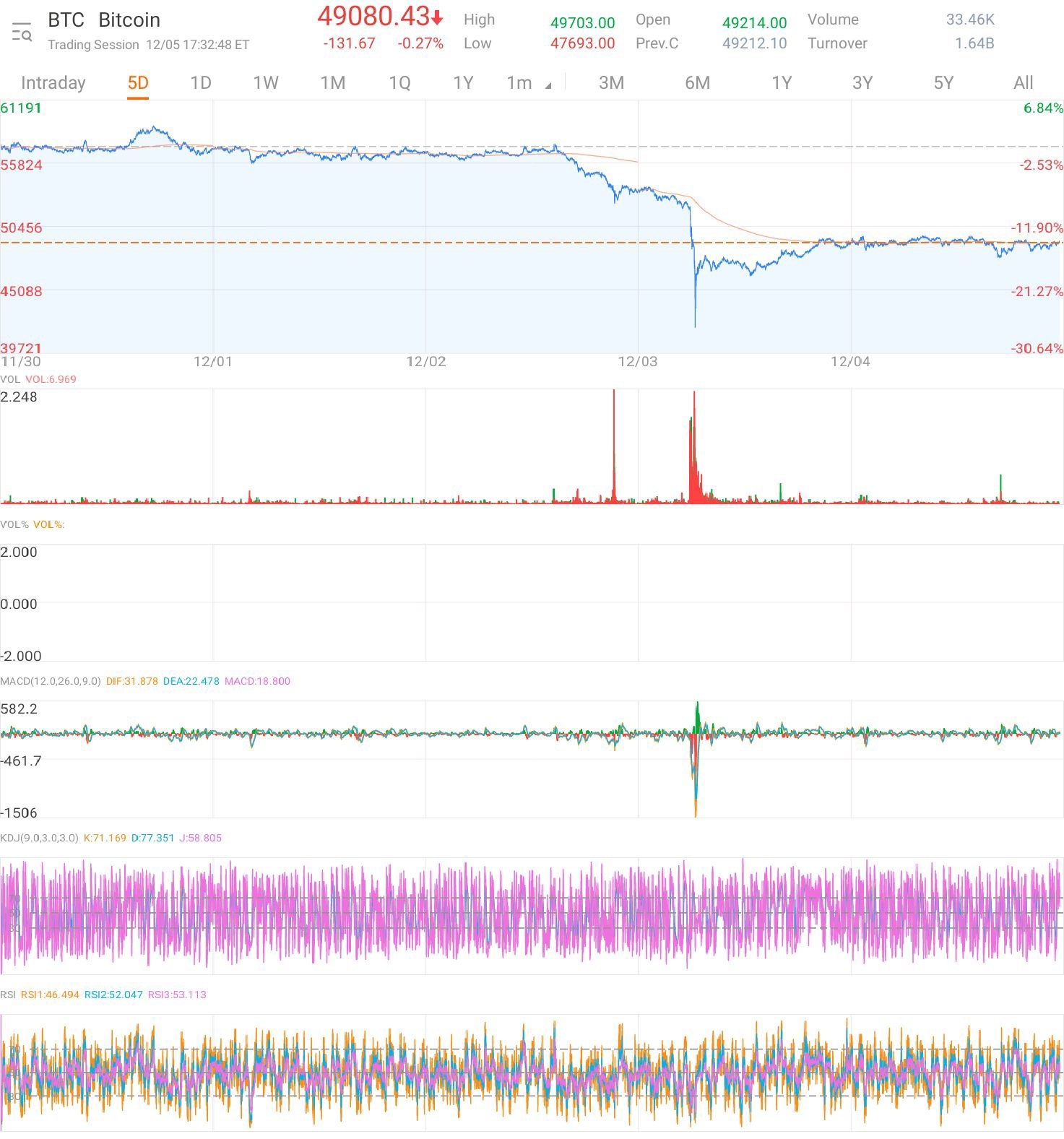Click the DIF:31.878 value
1064x1139 pixels.
point(131,681)
